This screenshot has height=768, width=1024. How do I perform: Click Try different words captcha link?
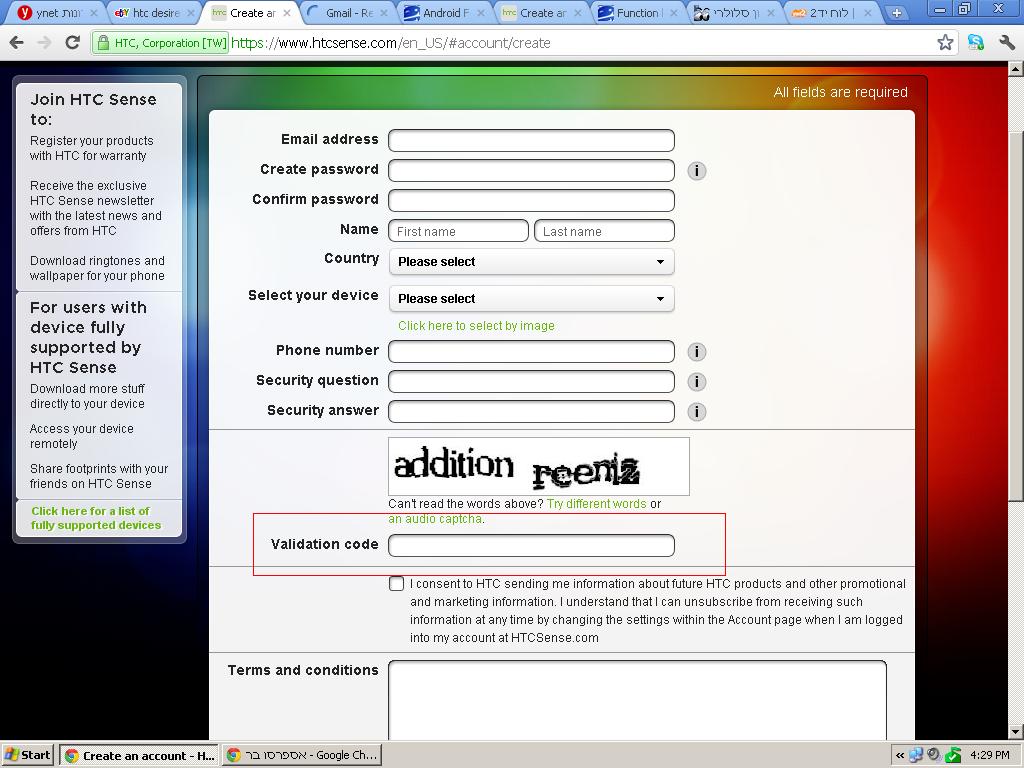tap(596, 504)
